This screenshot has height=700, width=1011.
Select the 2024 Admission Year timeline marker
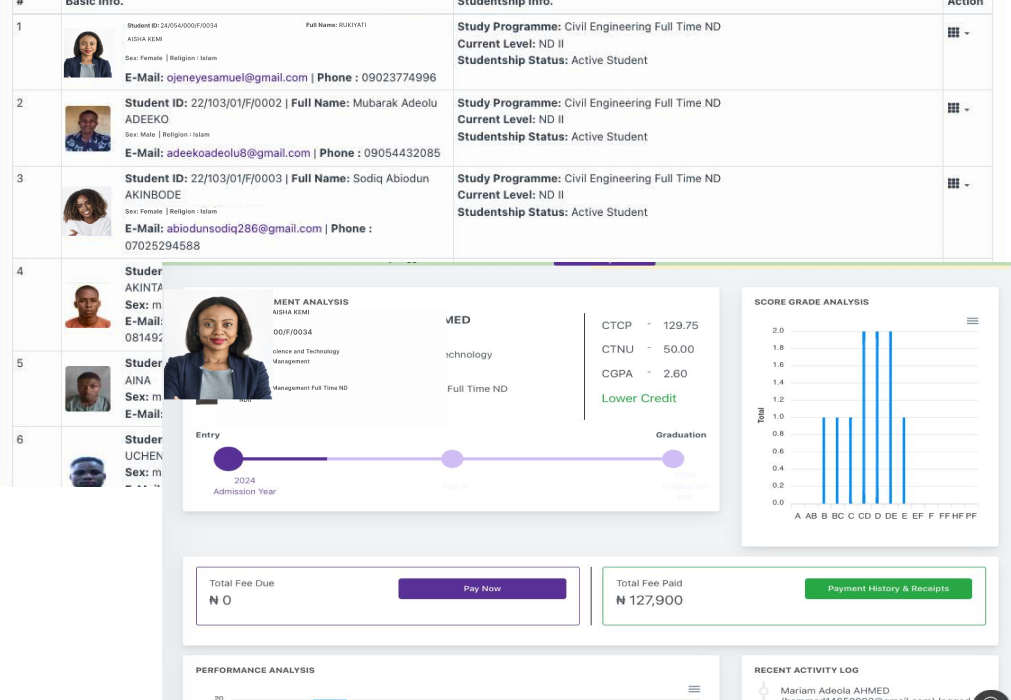229,459
